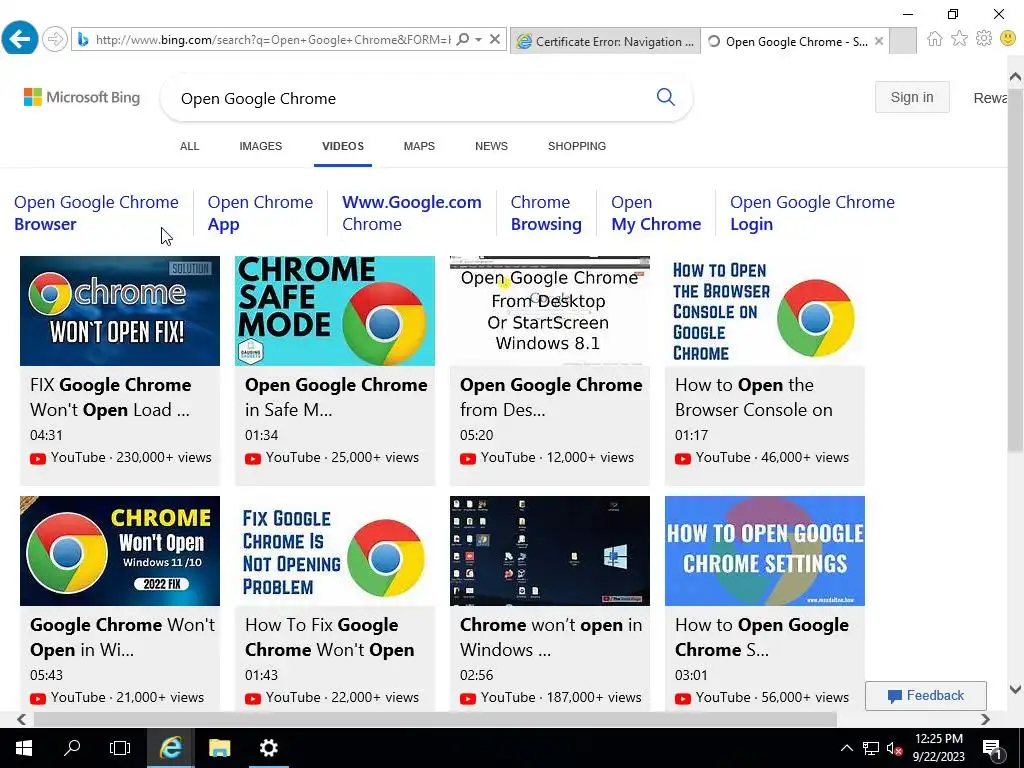Open the Internet Explorer Tools gear icon
This screenshot has width=1024, height=768.
984,39
